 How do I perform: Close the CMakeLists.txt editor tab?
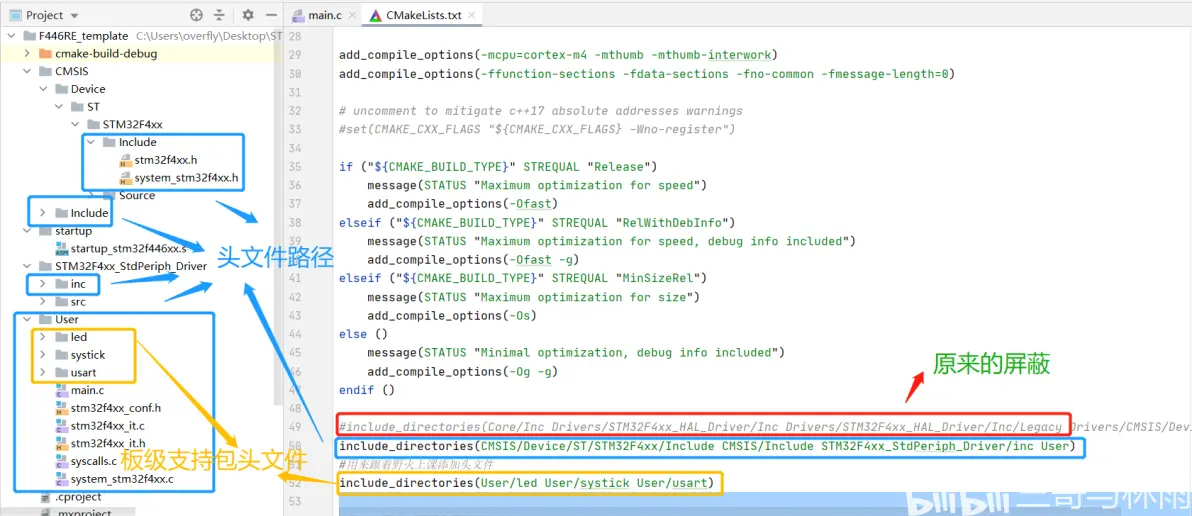[x=471, y=15]
